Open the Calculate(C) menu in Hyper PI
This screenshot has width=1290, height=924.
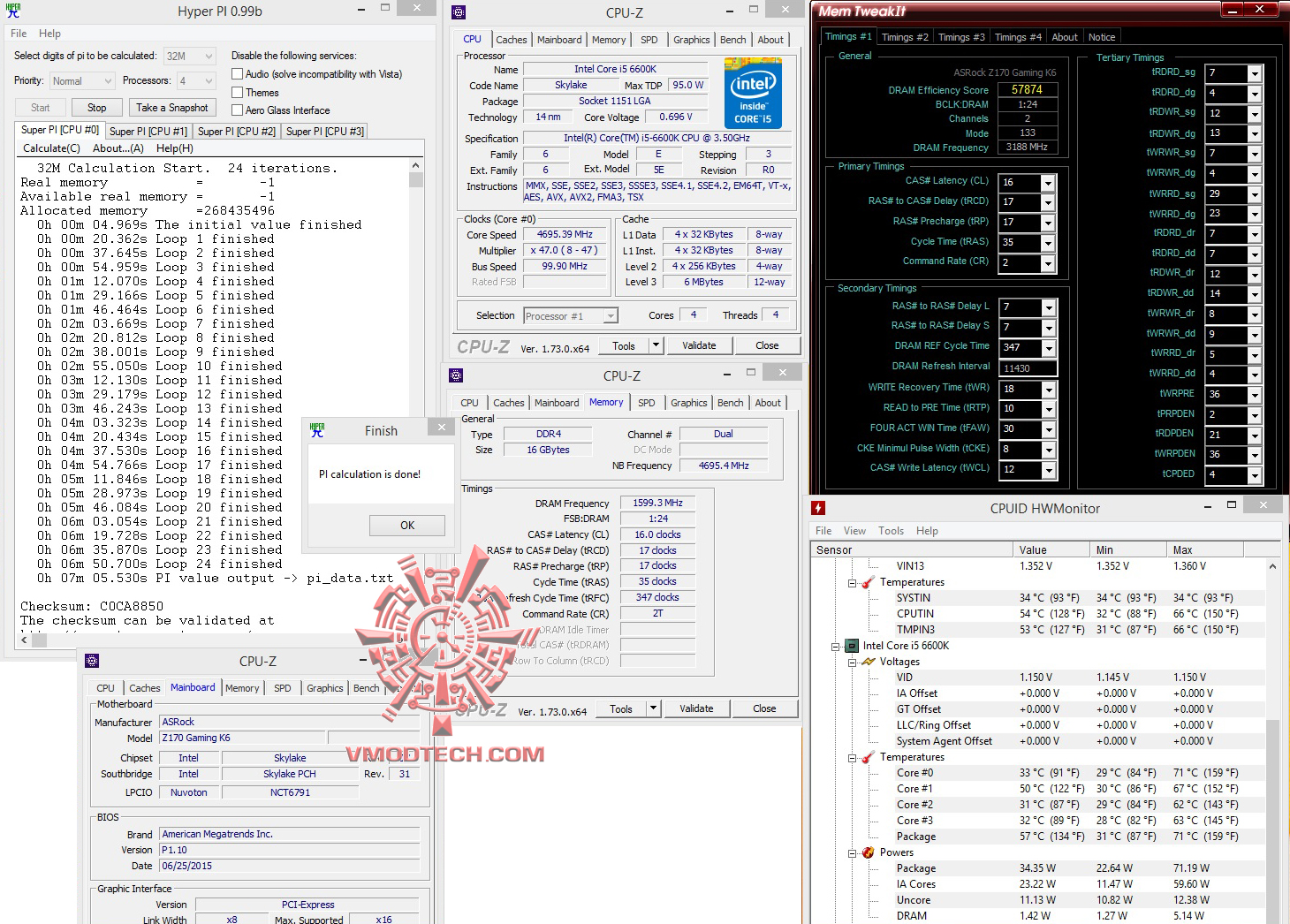point(51,148)
